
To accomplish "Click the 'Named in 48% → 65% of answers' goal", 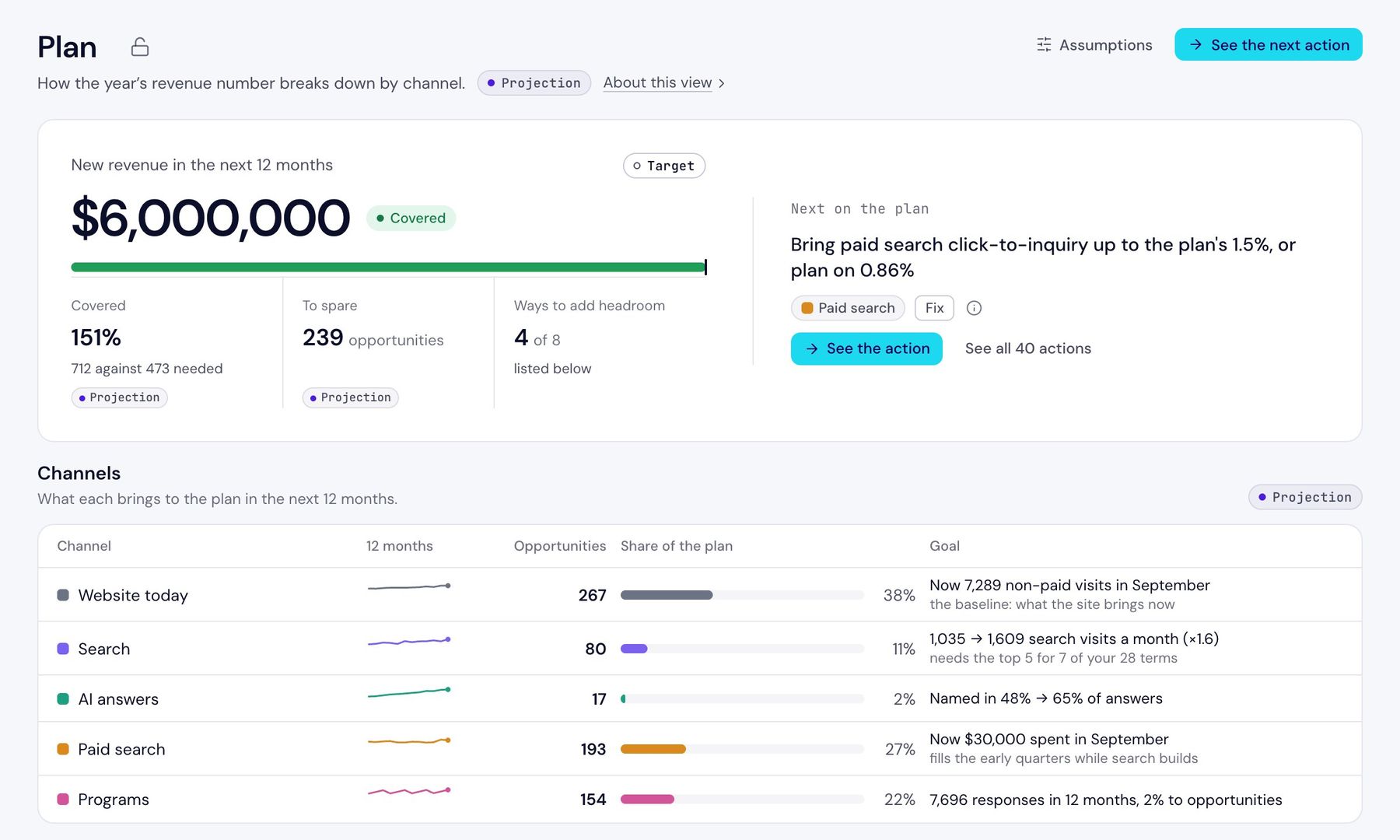I will click(x=1045, y=698).
